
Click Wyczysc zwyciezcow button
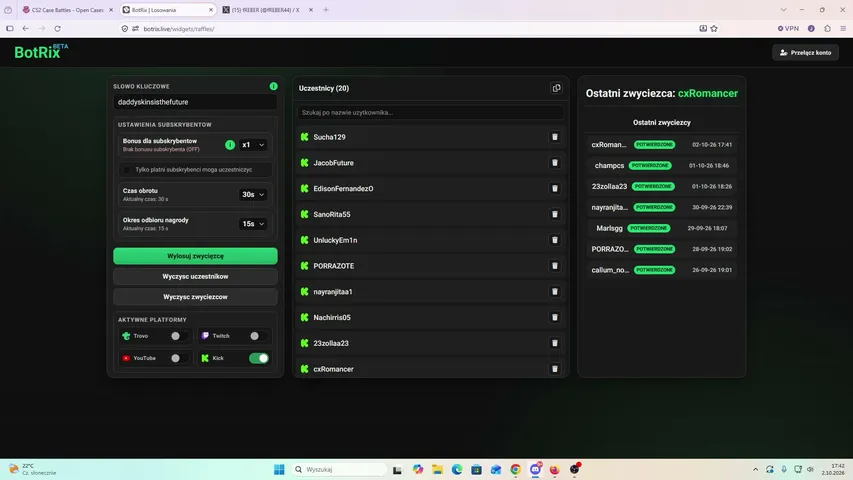pos(195,297)
